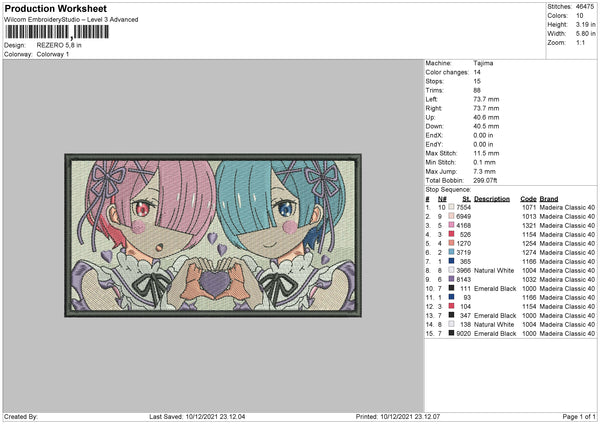Select the Min Stitch value '0.1 mm'

click(484, 162)
